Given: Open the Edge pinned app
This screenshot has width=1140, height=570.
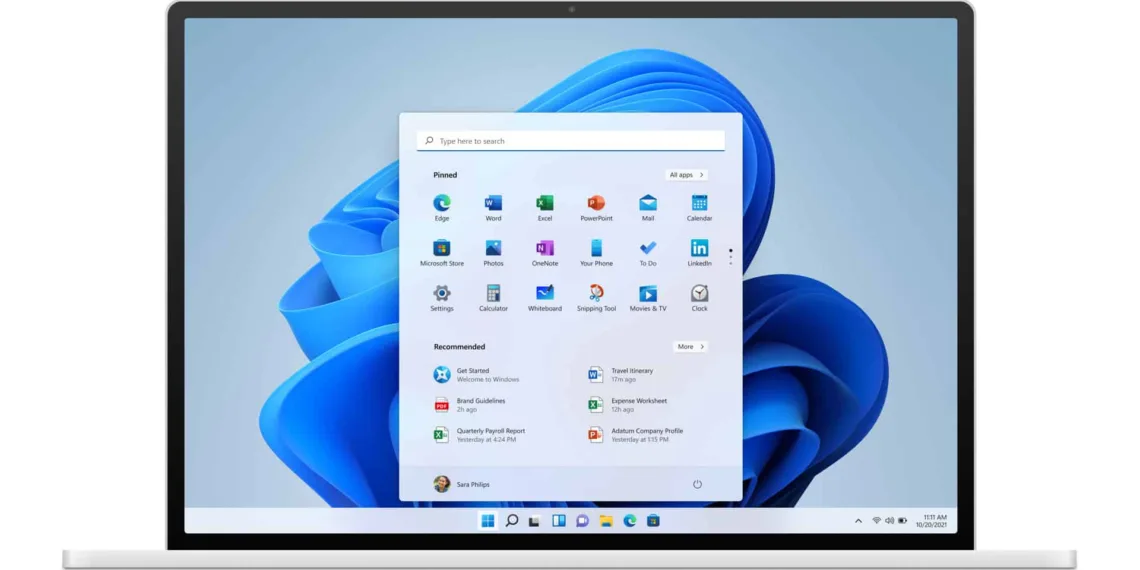Looking at the screenshot, I should [x=441, y=204].
